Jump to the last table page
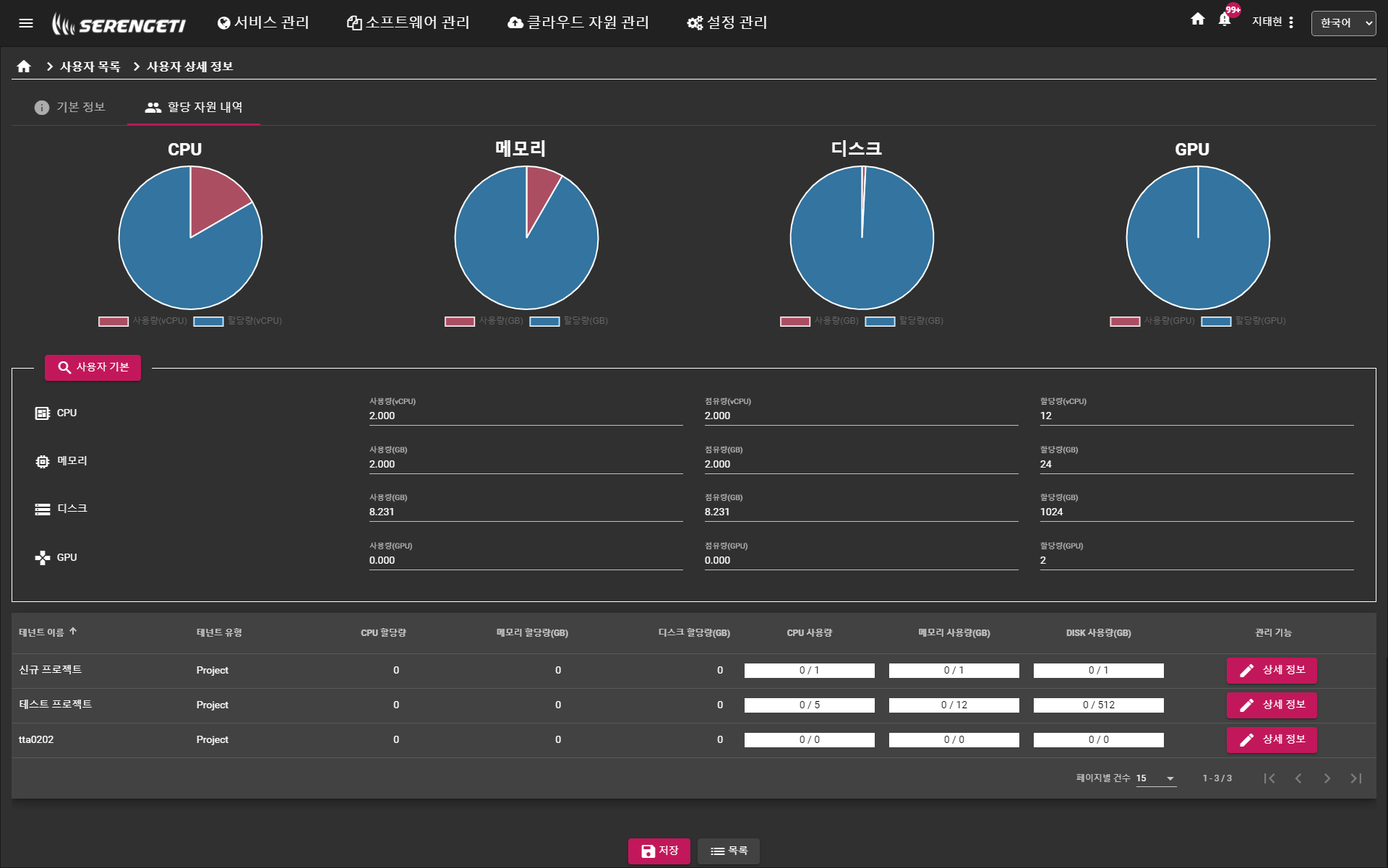This screenshot has height=868, width=1388. pyautogui.click(x=1355, y=778)
